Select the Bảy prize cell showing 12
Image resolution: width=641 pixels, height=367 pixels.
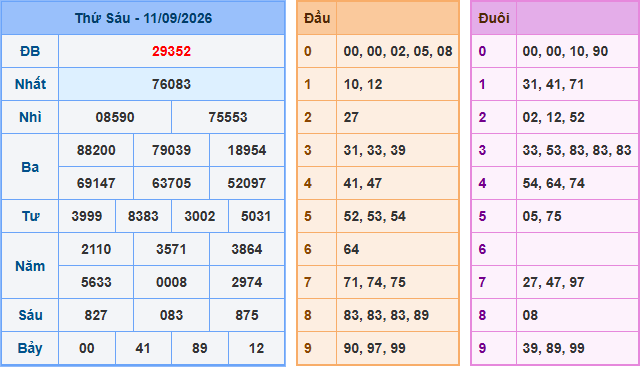256,348
